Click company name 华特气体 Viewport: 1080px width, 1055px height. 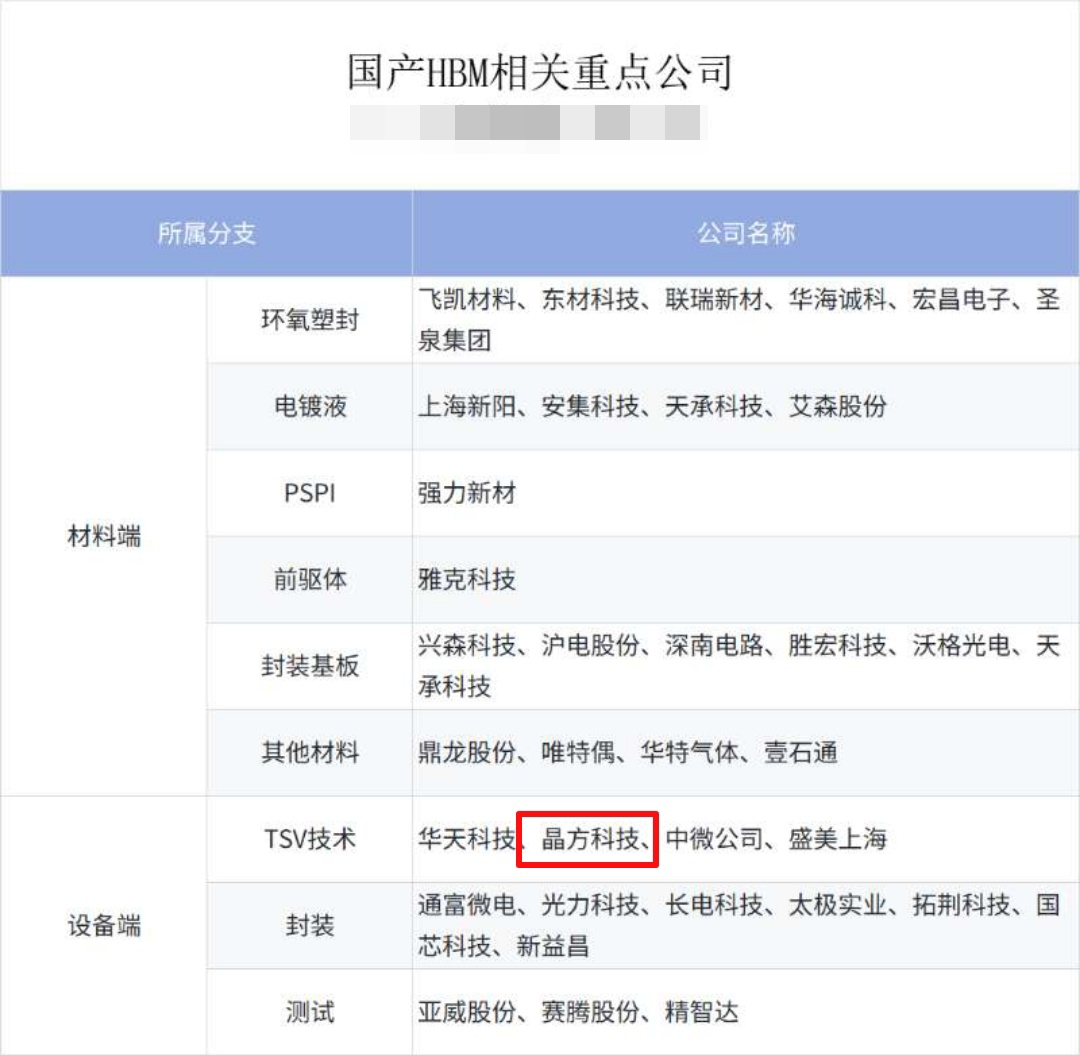(689, 752)
